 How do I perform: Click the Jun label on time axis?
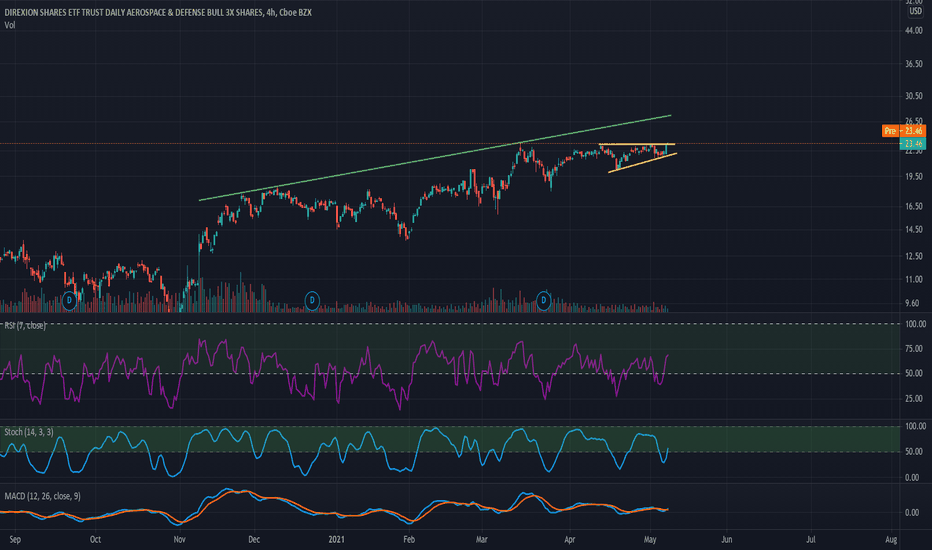click(x=726, y=540)
